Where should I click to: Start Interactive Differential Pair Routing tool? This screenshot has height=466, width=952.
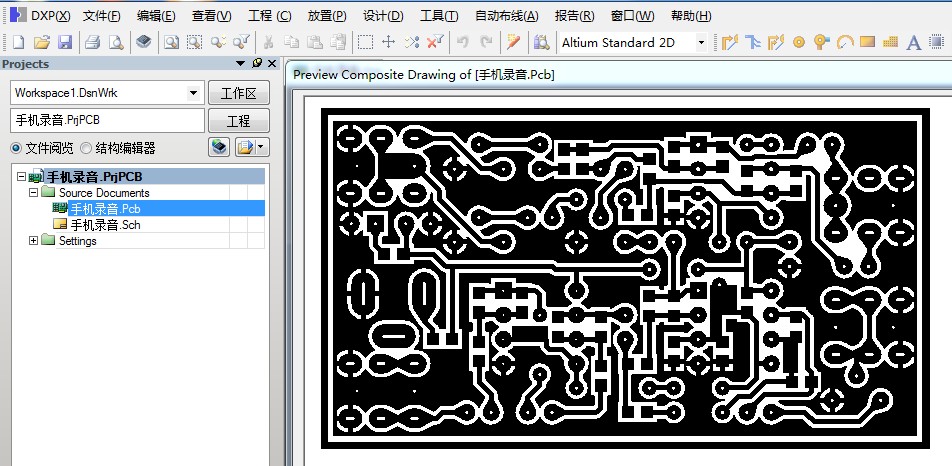coord(776,42)
